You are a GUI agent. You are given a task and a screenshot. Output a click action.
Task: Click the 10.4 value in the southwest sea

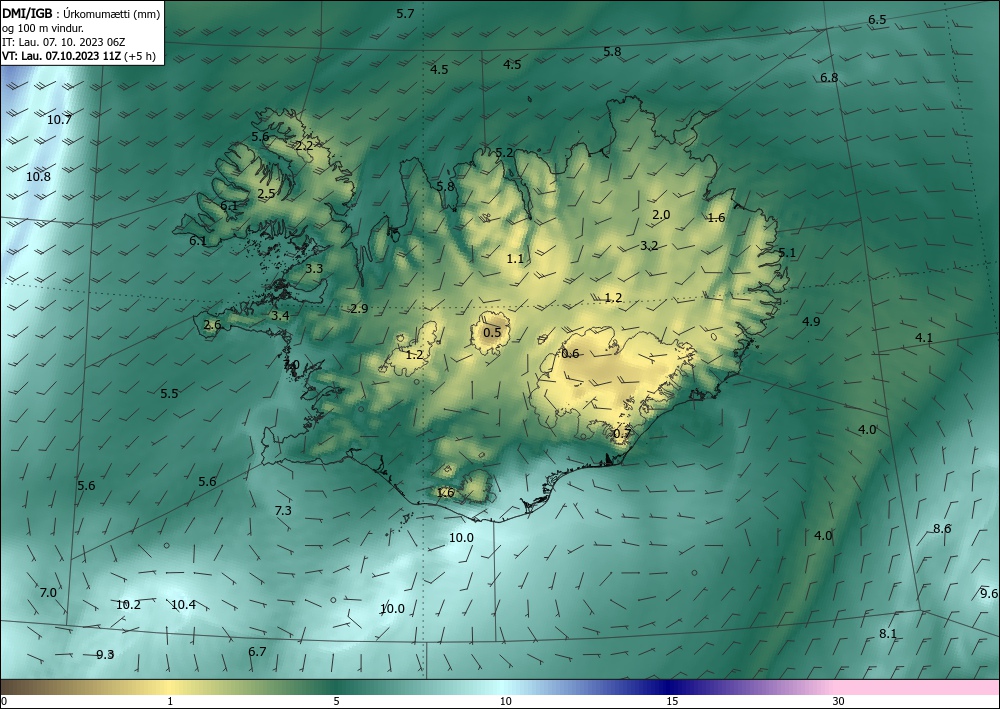click(184, 605)
